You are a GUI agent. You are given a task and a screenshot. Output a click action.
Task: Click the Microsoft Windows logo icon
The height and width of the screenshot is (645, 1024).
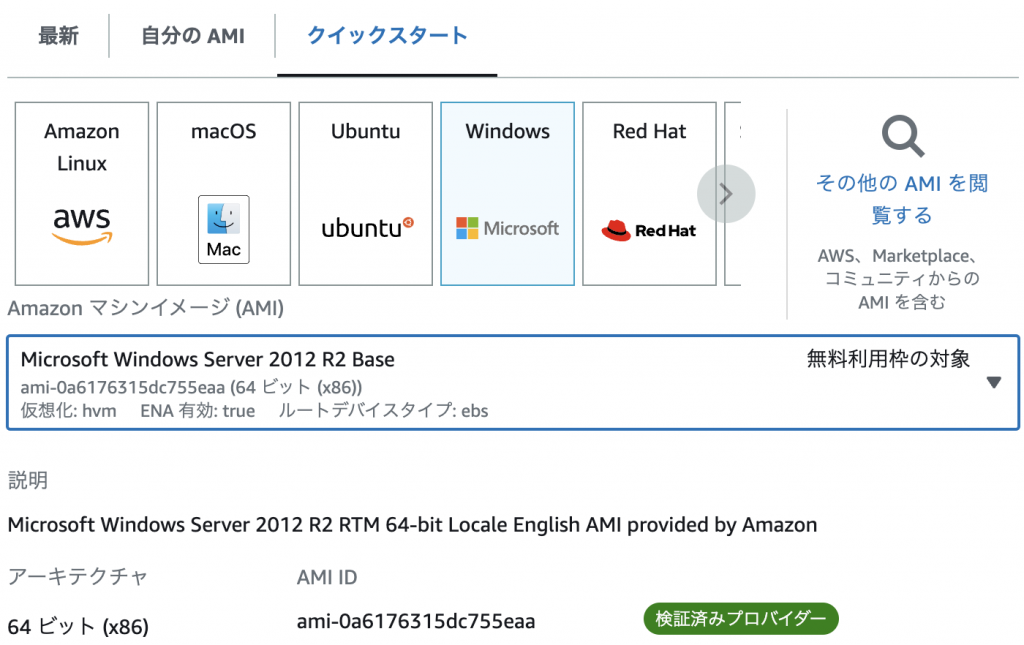pos(507,228)
